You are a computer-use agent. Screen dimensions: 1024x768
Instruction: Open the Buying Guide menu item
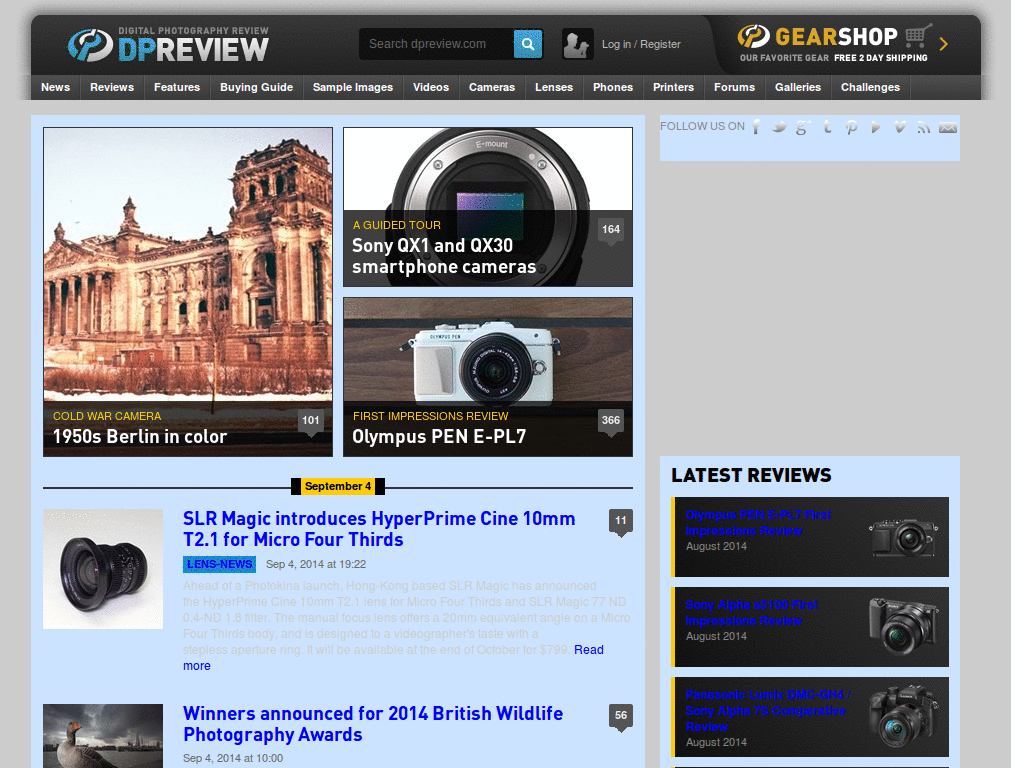point(256,88)
